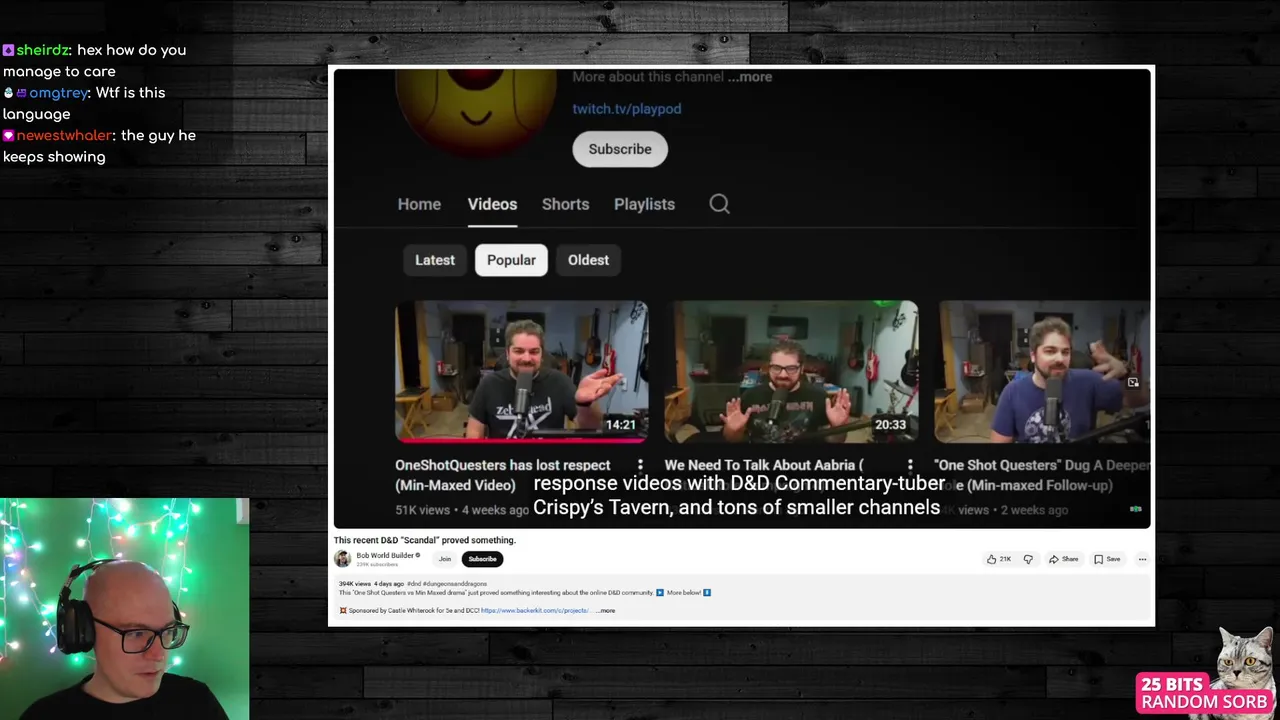Play the 14:21 OneShotQuesters lost respect thumbnail
The image size is (1280, 720).
[x=521, y=372]
